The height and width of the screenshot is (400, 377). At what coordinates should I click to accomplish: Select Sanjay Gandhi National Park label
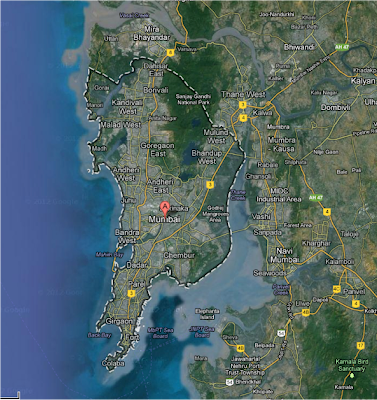pyautogui.click(x=193, y=99)
